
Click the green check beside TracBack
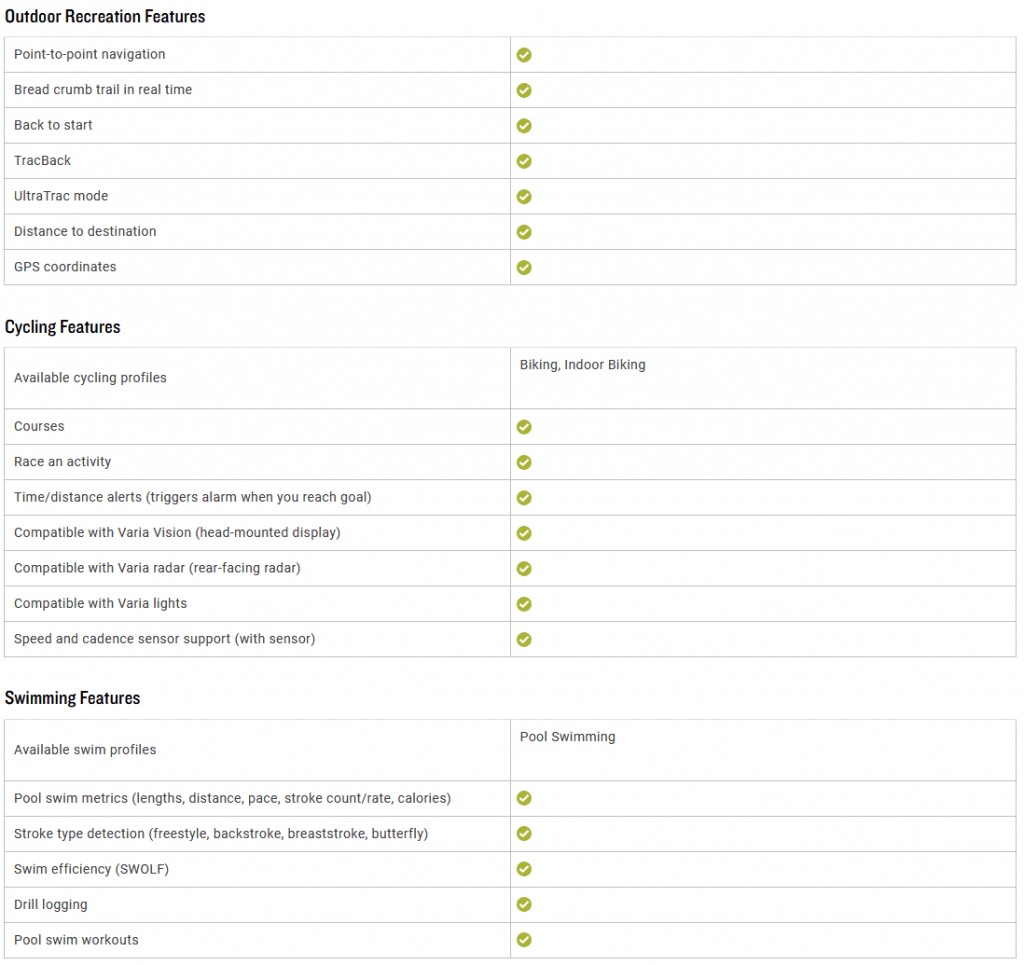pos(524,161)
